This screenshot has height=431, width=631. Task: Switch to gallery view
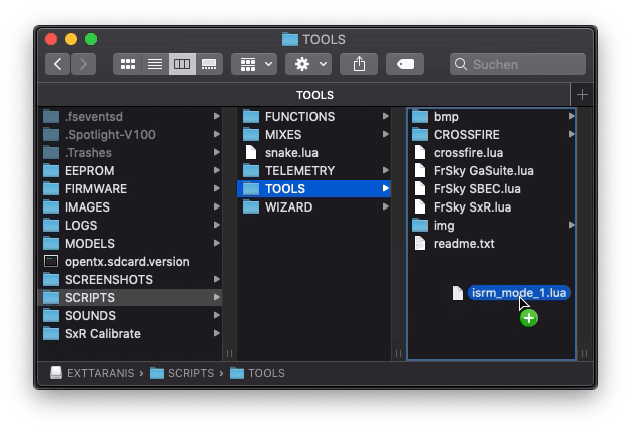coord(209,64)
